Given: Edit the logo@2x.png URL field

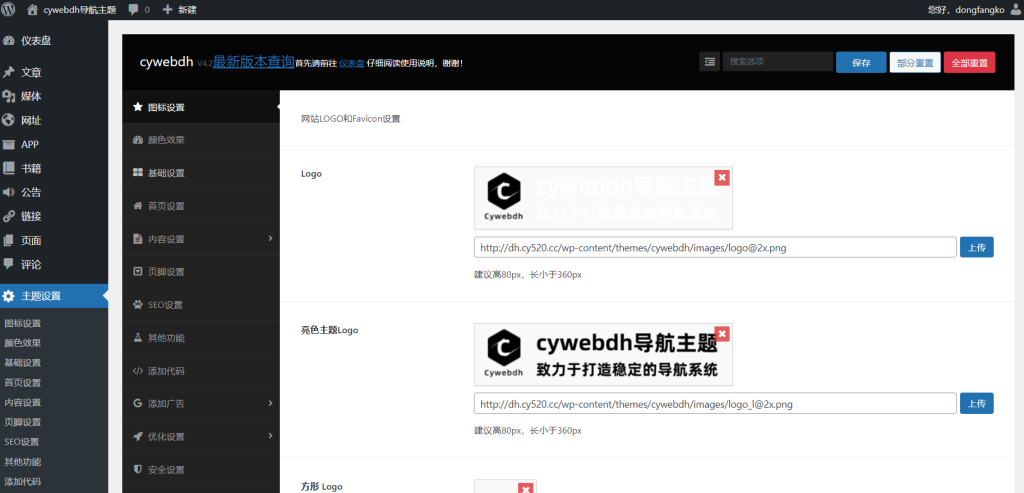Looking at the screenshot, I should point(715,247).
